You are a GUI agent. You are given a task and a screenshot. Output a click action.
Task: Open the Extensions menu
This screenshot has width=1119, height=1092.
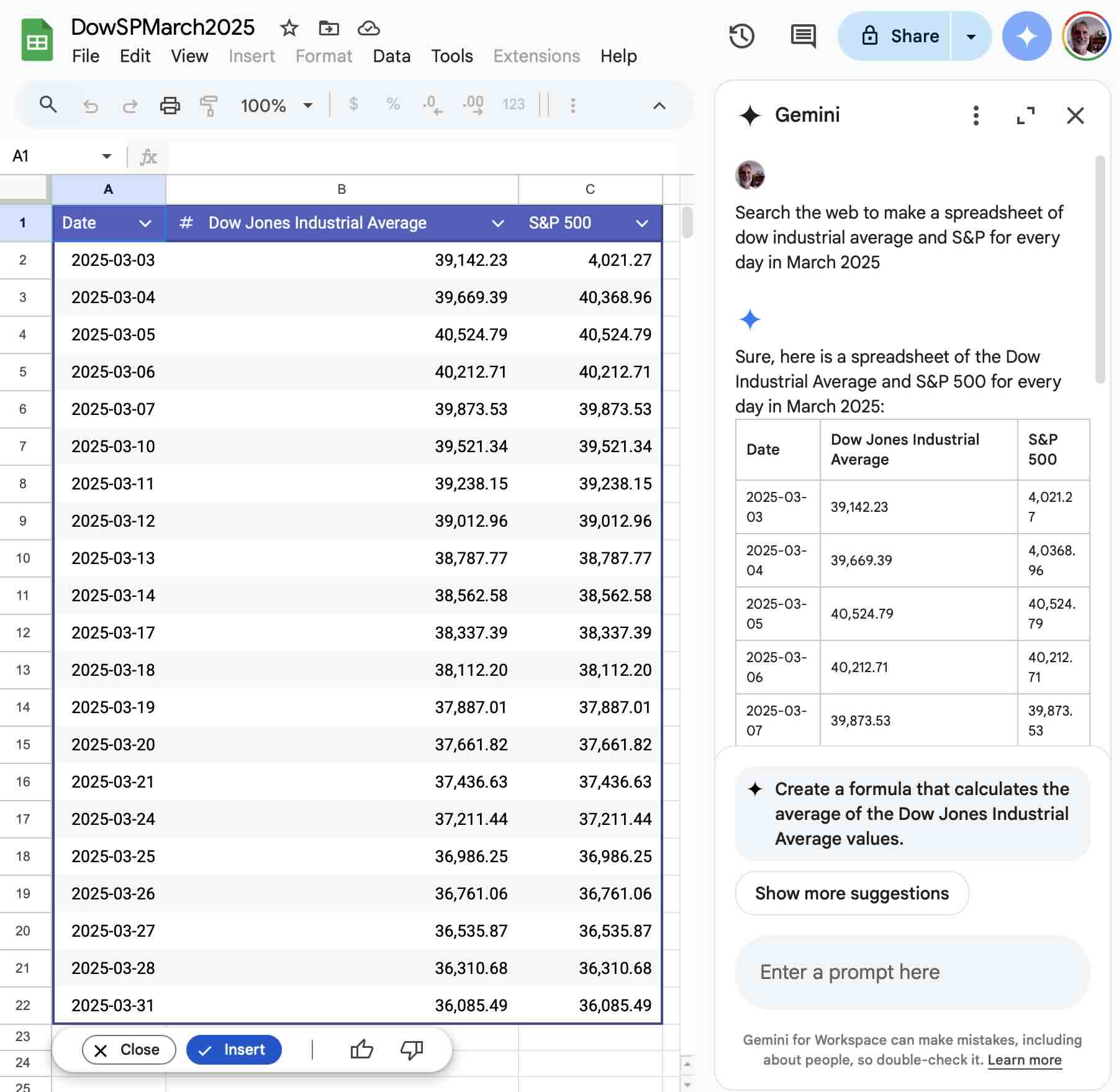(535, 56)
